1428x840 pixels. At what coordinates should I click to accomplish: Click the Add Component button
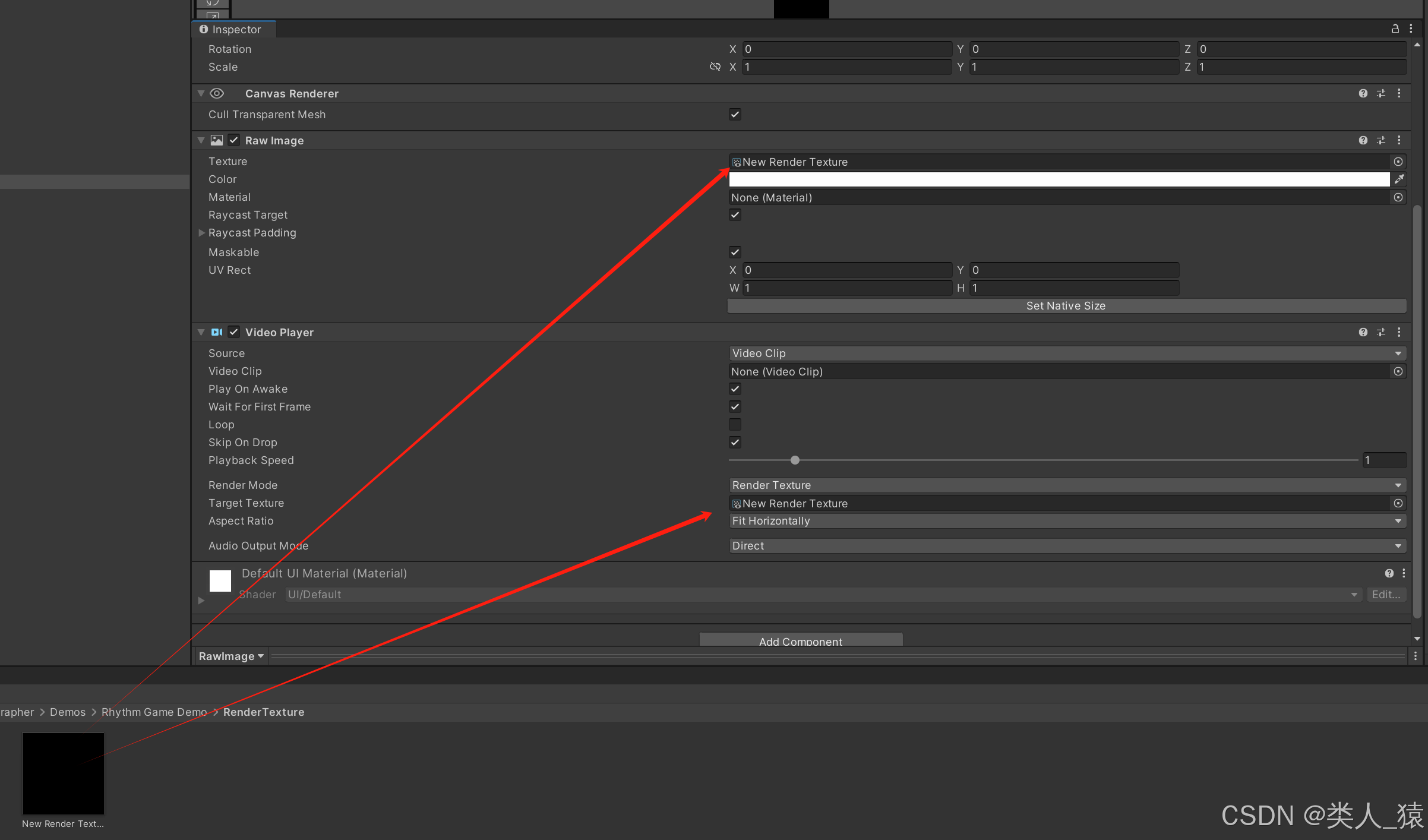pos(800,640)
